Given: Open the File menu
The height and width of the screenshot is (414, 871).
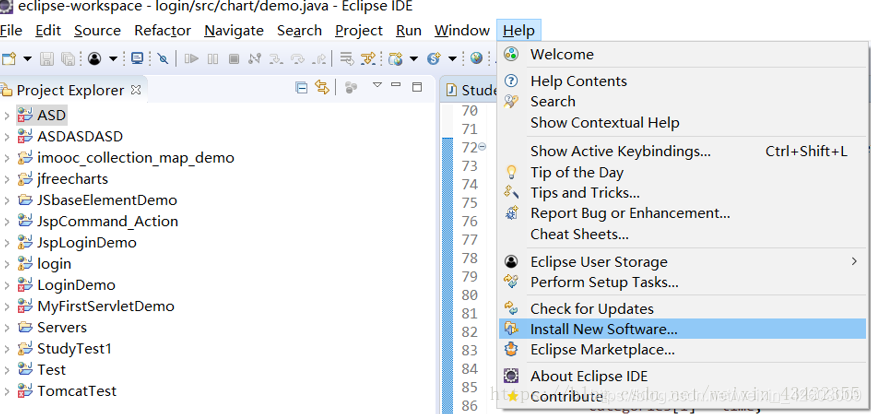Looking at the screenshot, I should coord(11,30).
